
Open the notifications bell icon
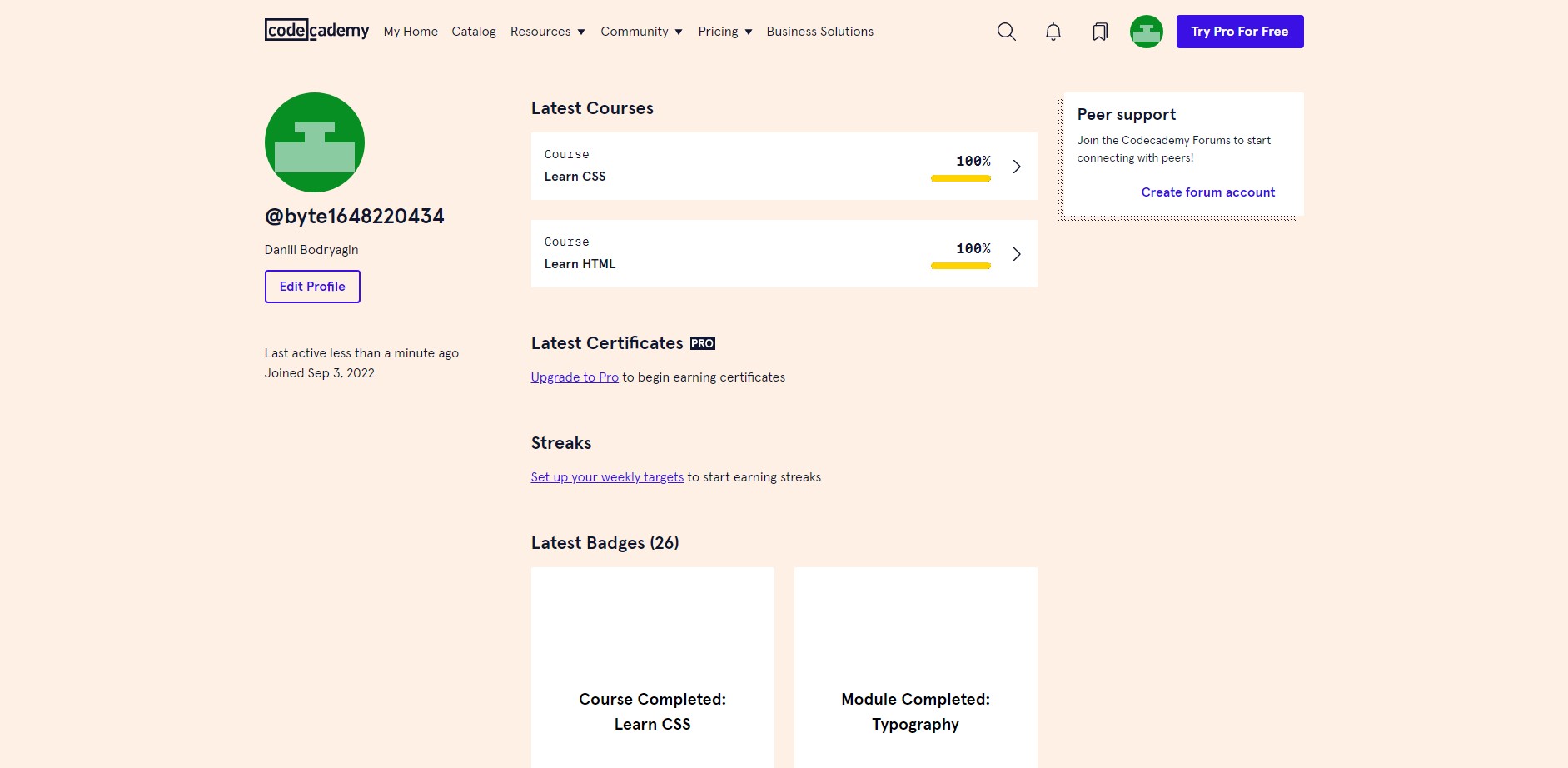(1053, 32)
